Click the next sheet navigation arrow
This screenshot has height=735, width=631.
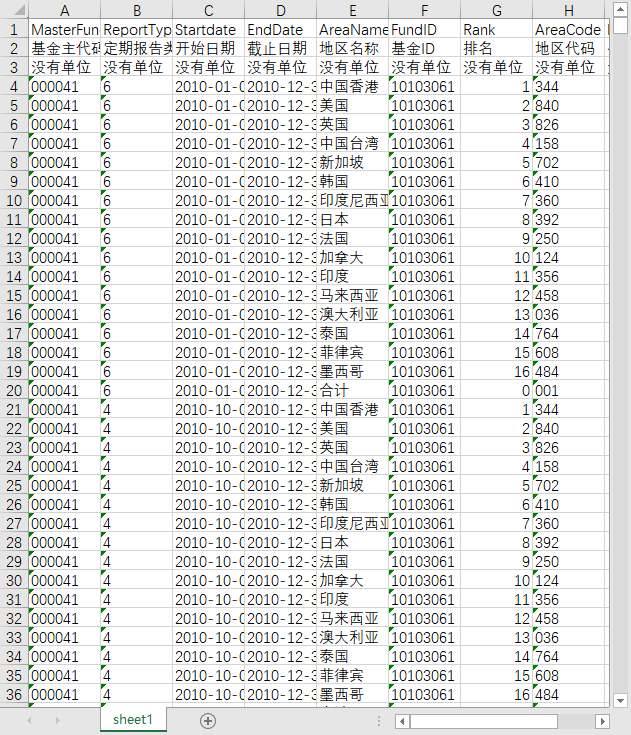pos(58,720)
